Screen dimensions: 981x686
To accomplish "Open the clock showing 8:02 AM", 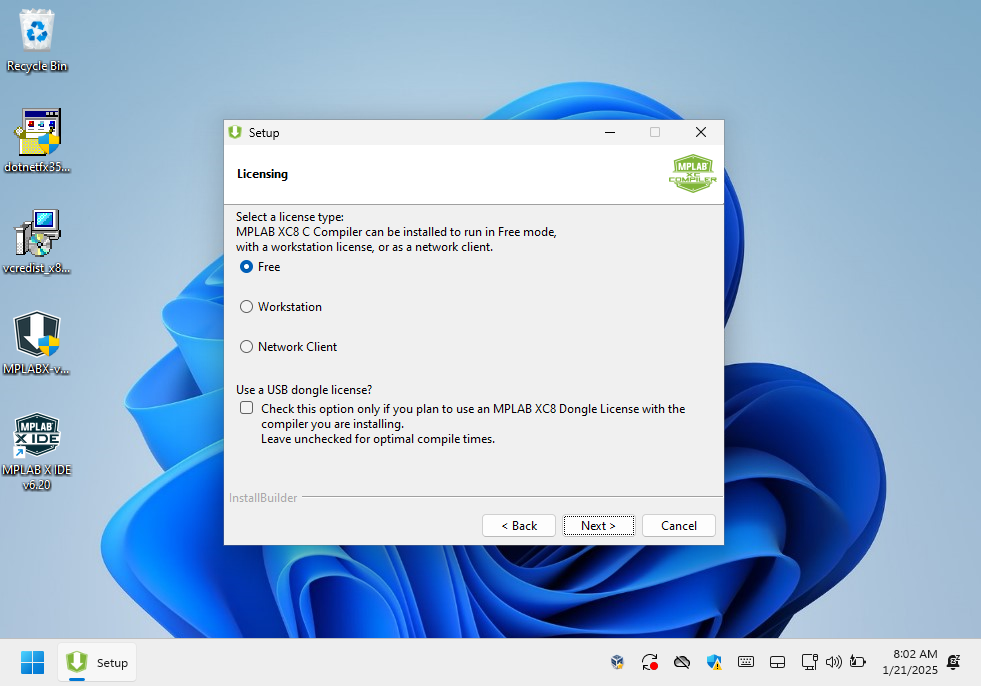I will 910,662.
